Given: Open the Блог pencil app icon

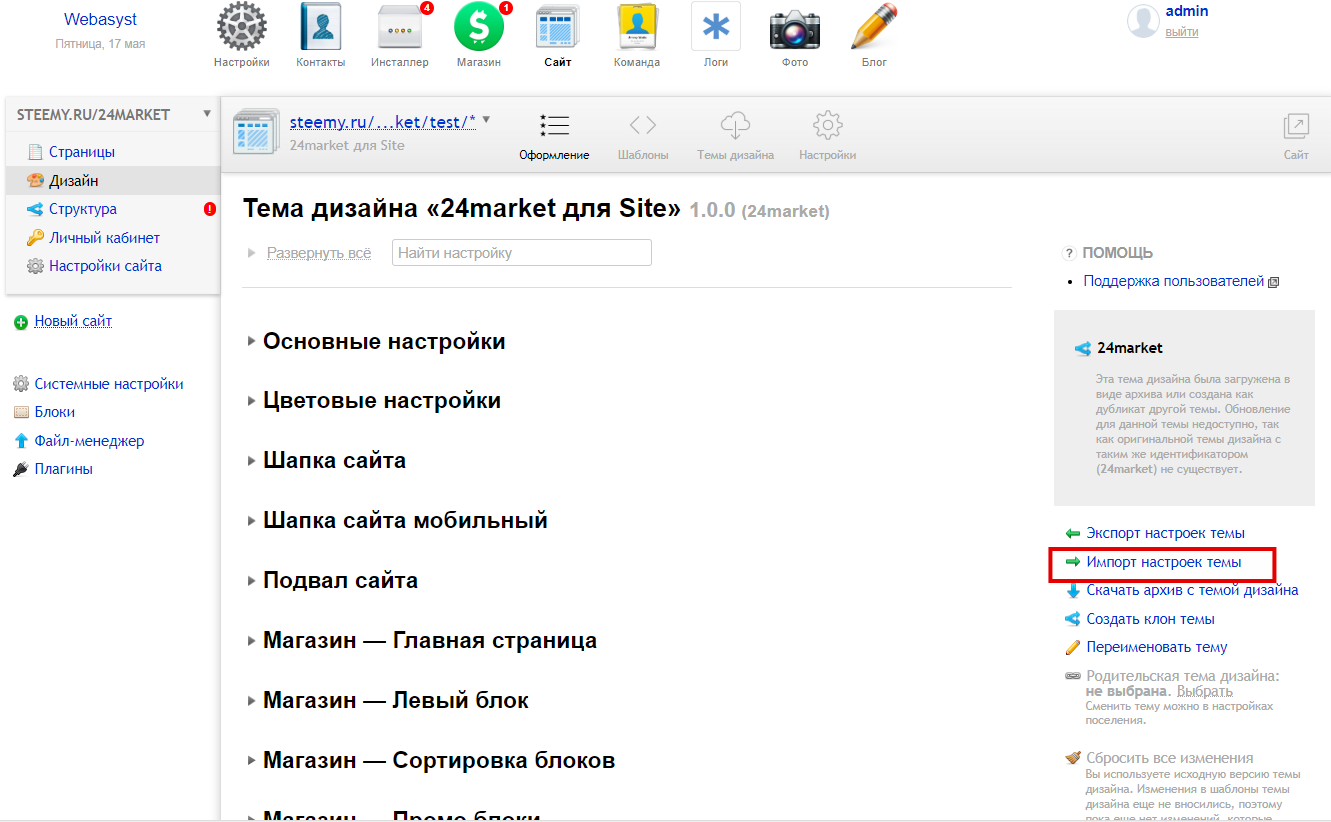Looking at the screenshot, I should pos(873,26).
